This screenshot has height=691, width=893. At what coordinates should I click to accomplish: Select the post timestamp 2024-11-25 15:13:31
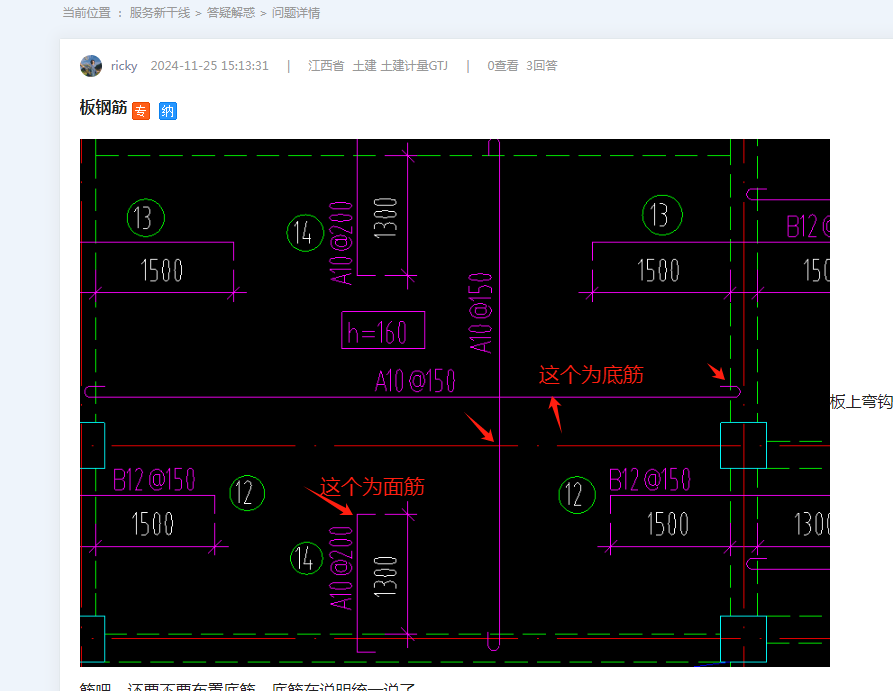[209, 66]
